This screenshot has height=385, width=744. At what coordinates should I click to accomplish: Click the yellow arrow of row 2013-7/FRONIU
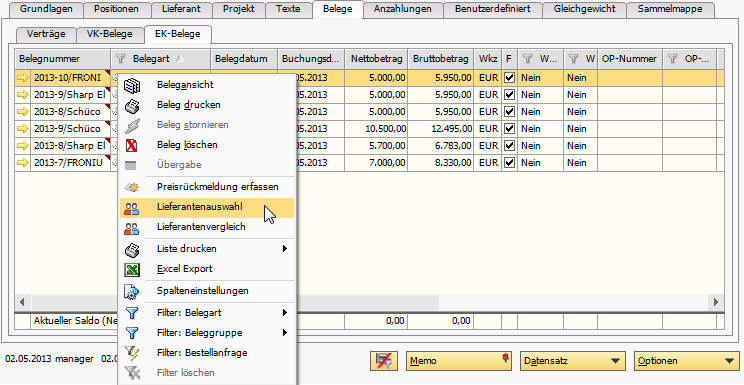click(22, 163)
